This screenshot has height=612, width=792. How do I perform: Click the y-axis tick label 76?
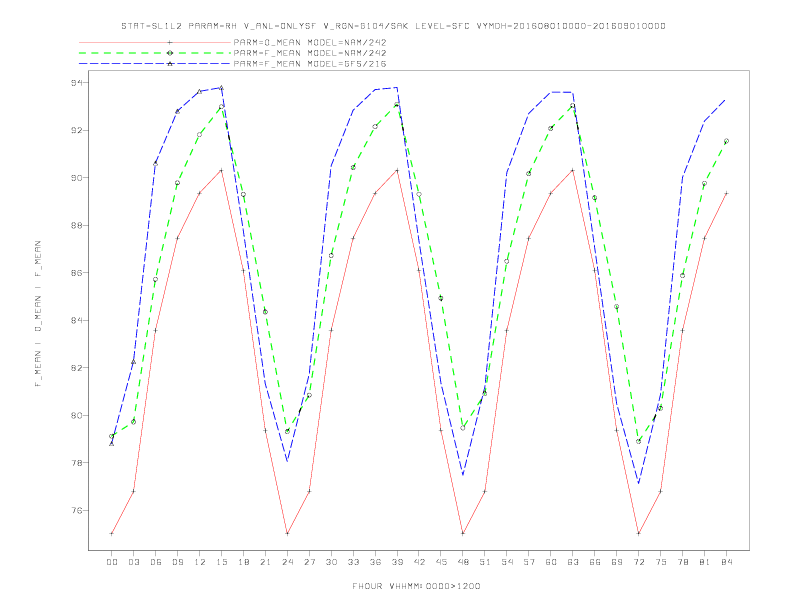pos(76,511)
